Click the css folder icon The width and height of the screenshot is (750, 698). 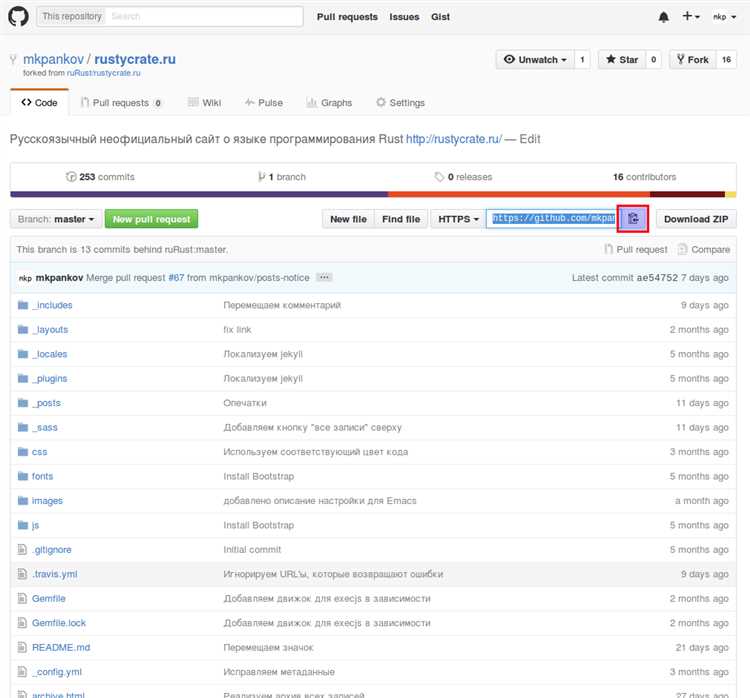coord(22,452)
